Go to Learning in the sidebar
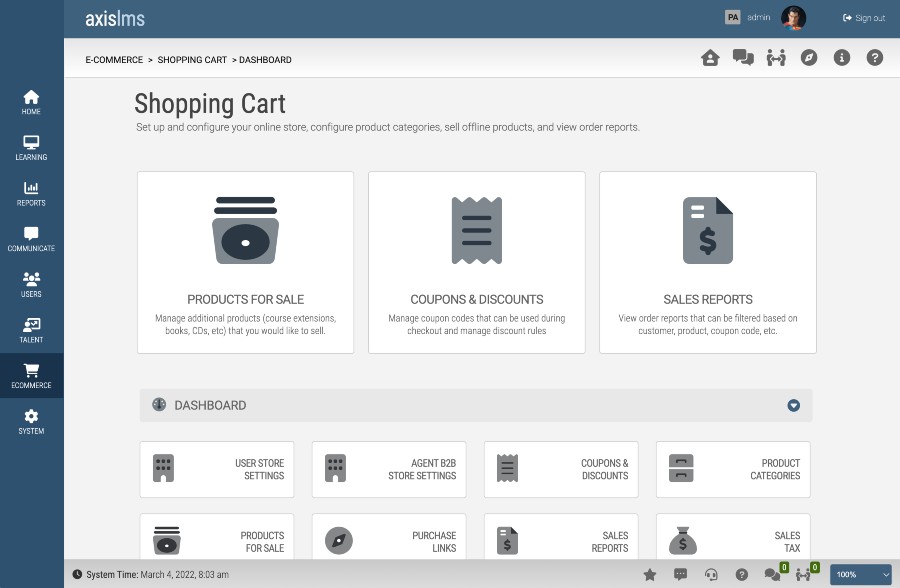 tap(31, 148)
